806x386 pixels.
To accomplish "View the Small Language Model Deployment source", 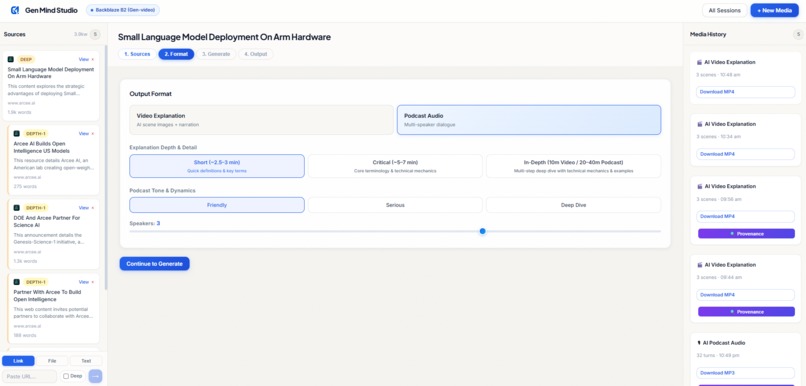I will [x=84, y=60].
